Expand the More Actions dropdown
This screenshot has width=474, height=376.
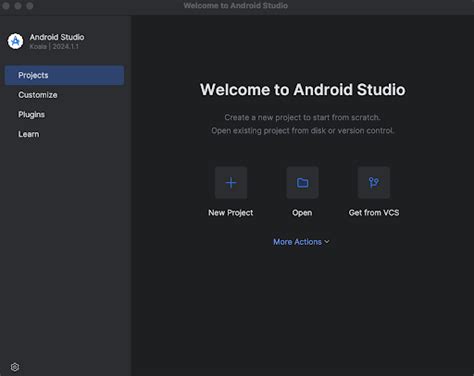301,242
